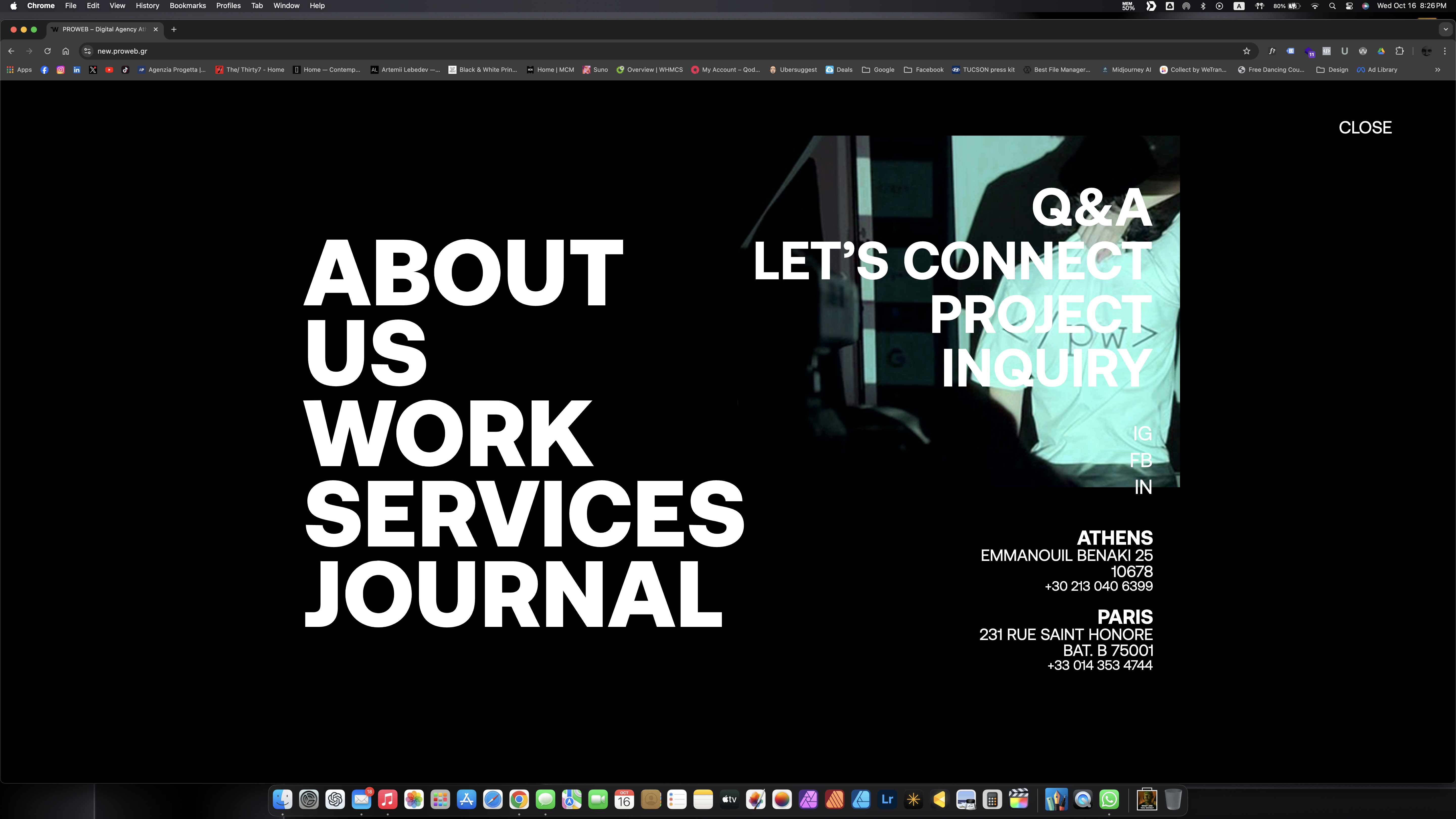Click the LET'S CONNECT link
Viewport: 1456px width, 819px height.
point(953,260)
